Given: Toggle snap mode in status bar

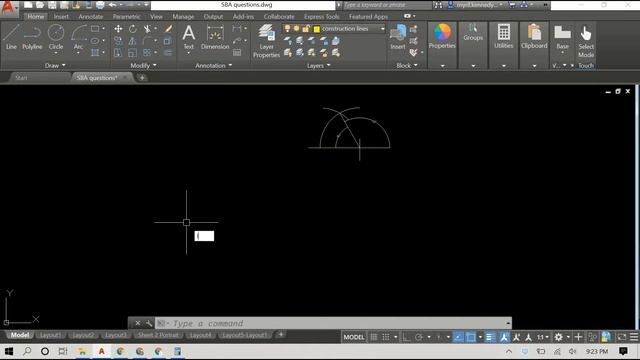Looking at the screenshot, I should point(386,337).
